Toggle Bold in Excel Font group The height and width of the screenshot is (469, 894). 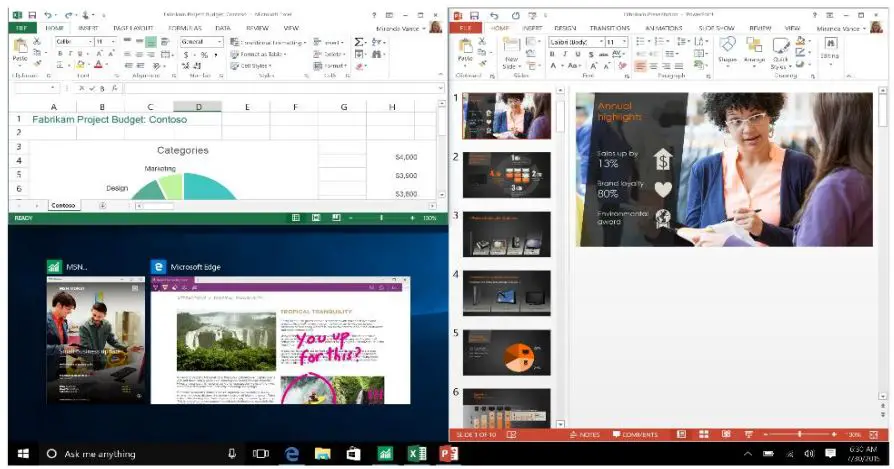(60, 54)
